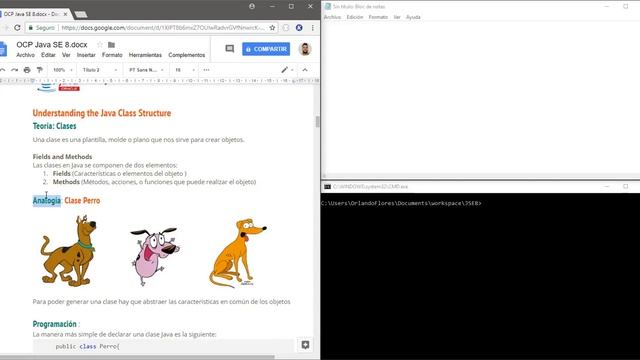The width and height of the screenshot is (640, 360).
Task: Open Ayuda menu in the Notepad window
Action: pyautogui.click(x=413, y=17)
